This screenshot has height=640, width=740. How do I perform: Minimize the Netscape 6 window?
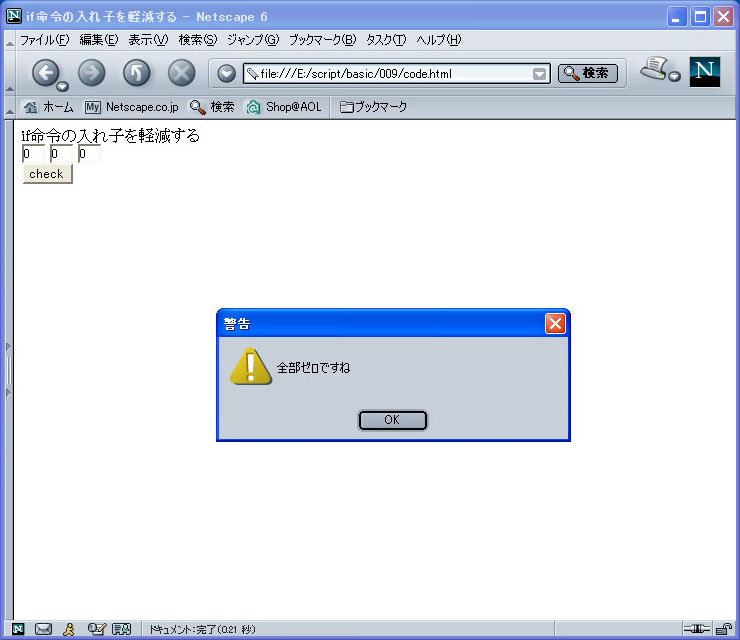(677, 17)
